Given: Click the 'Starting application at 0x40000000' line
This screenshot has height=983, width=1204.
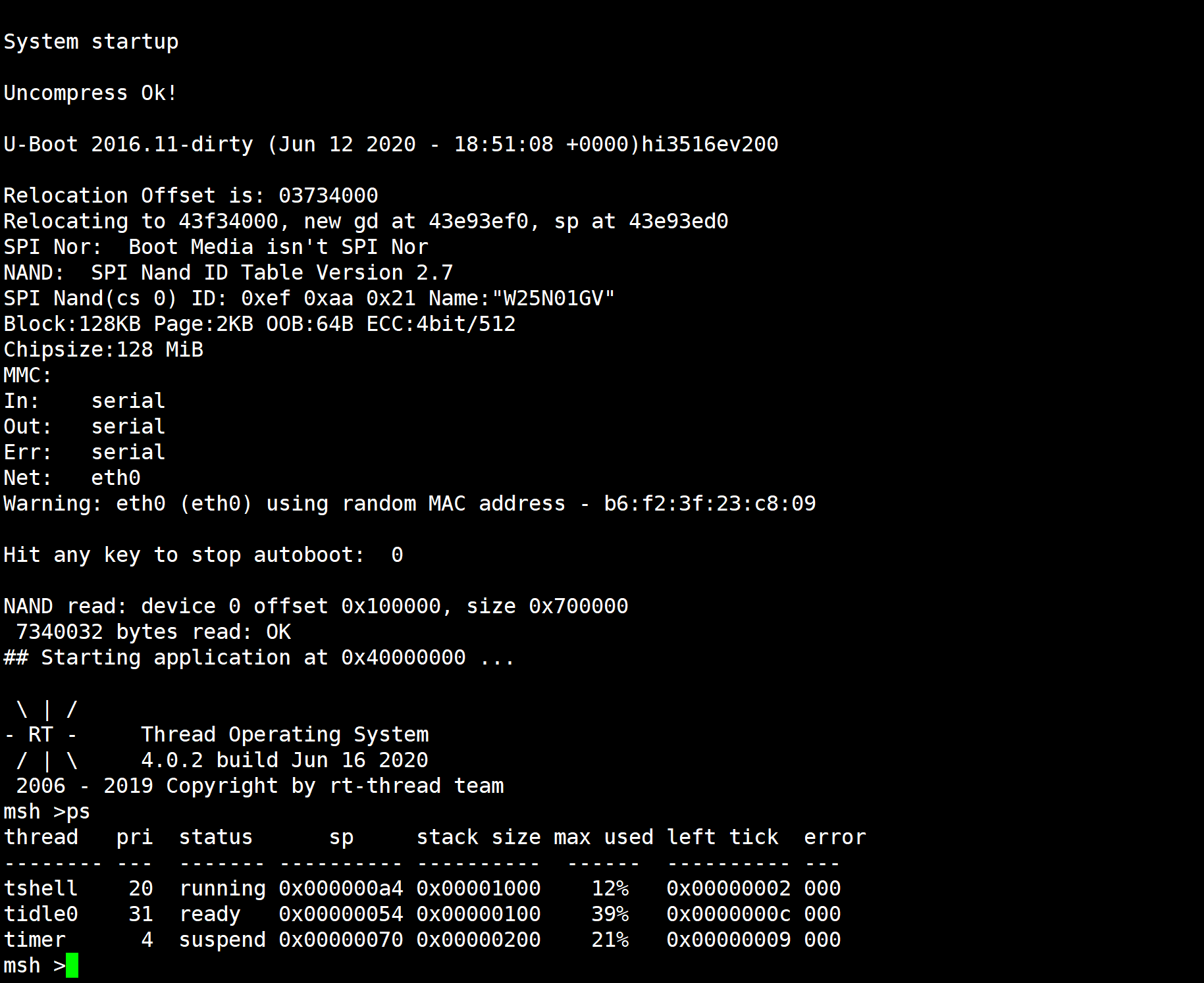Looking at the screenshot, I should pyautogui.click(x=259, y=657).
